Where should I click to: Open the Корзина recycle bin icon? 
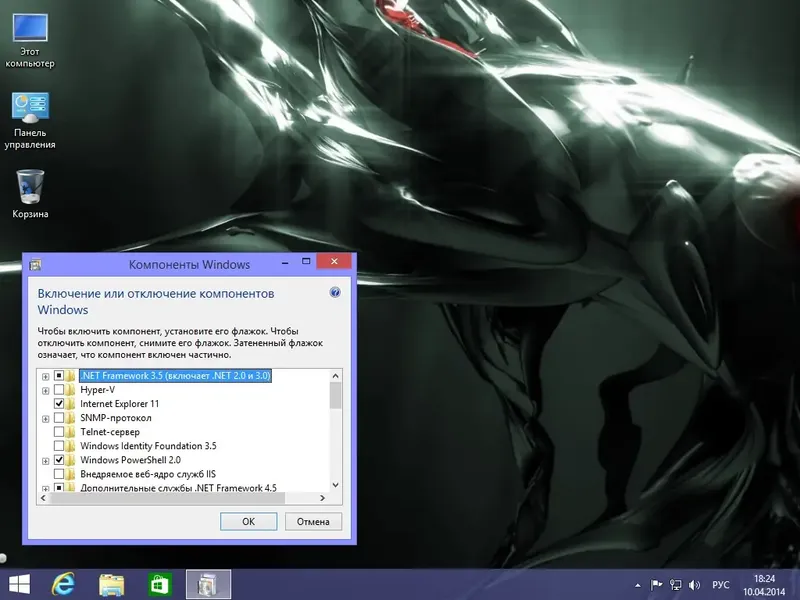30,193
